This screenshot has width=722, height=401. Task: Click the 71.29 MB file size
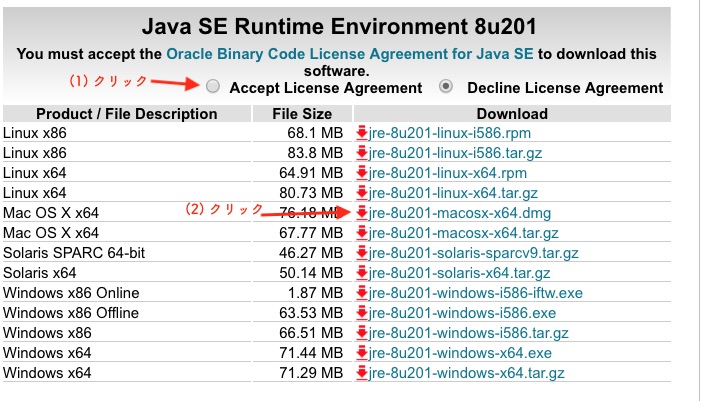(x=311, y=373)
